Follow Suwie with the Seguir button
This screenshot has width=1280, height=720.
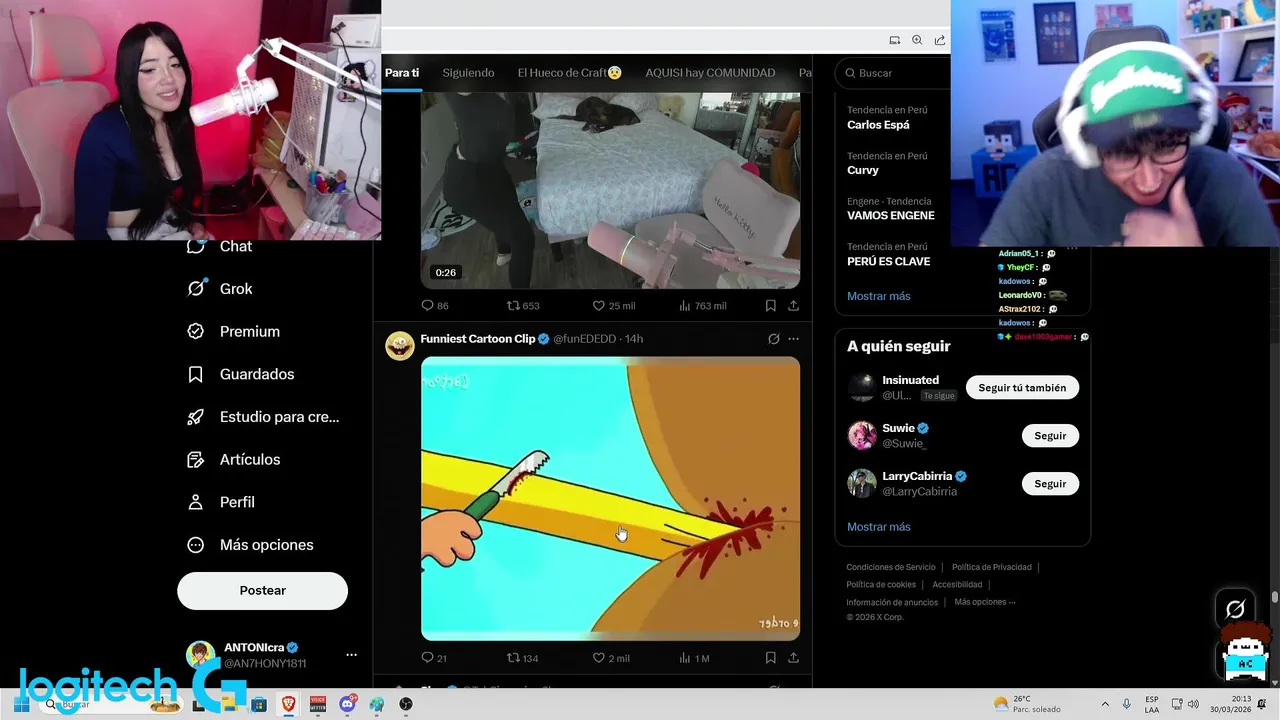coord(1050,436)
